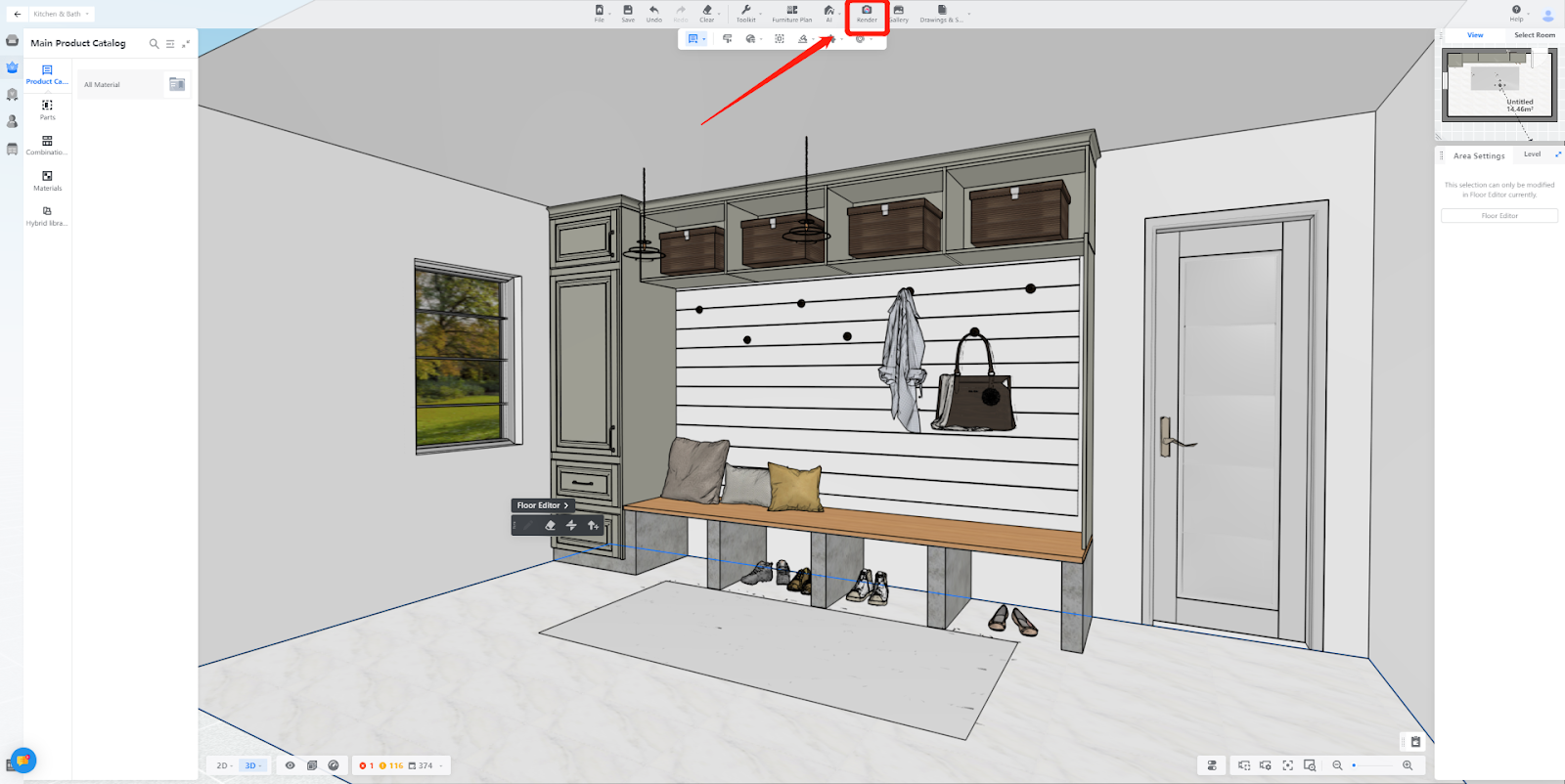The height and width of the screenshot is (784, 1565).
Task: Select the Select Room tab
Action: [x=1534, y=35]
